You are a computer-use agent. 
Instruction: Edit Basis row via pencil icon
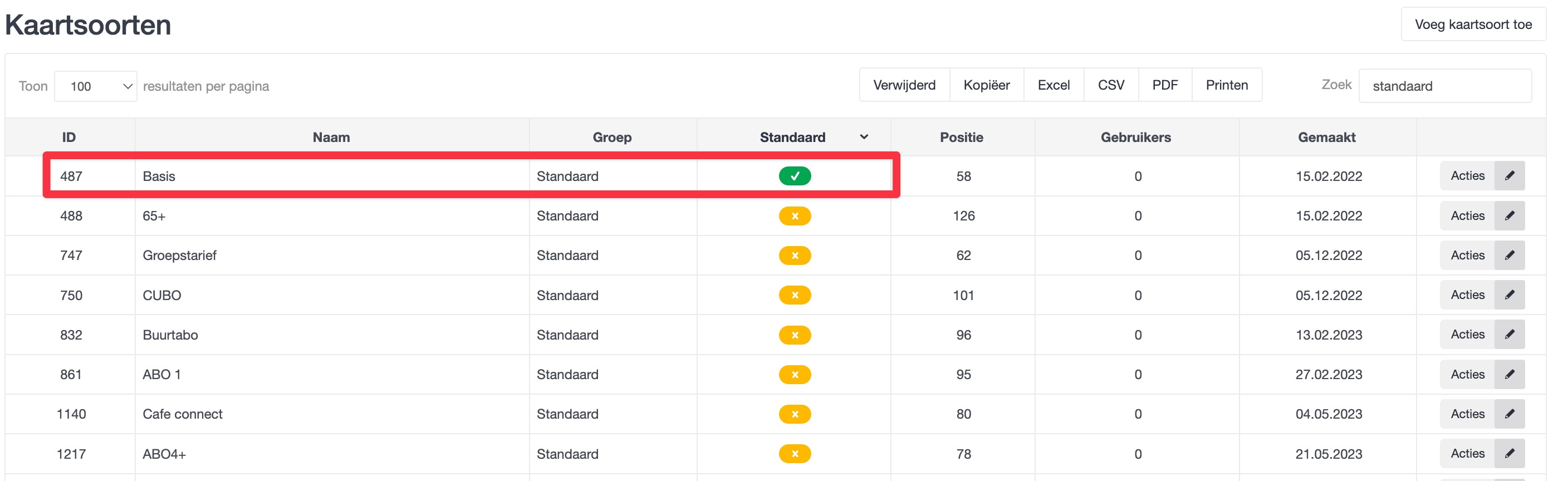[1509, 176]
